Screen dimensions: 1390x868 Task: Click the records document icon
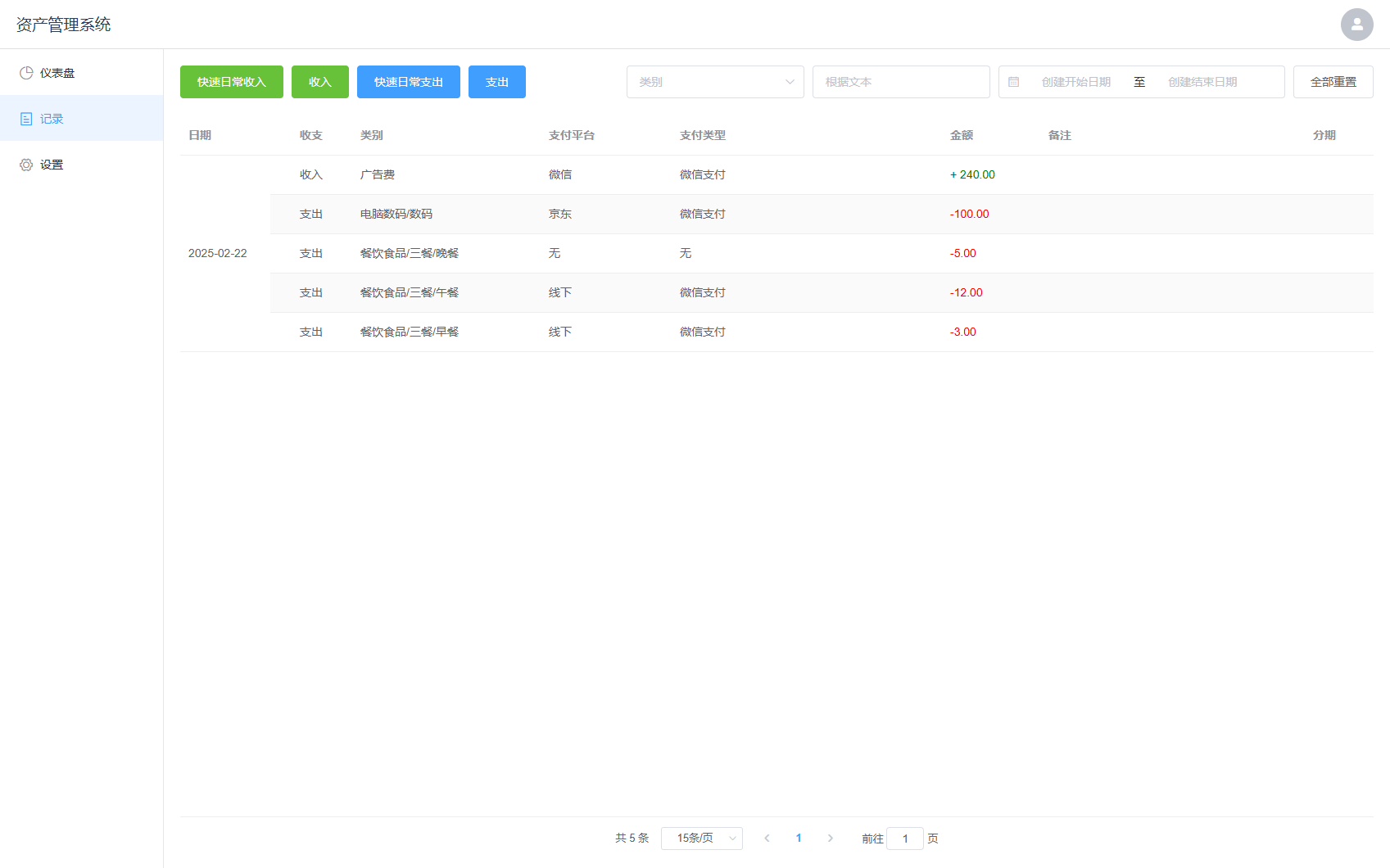tap(26, 119)
